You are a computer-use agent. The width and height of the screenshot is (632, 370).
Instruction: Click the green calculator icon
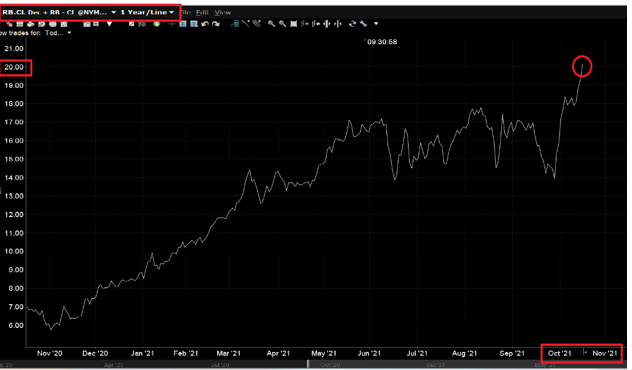tap(235, 24)
